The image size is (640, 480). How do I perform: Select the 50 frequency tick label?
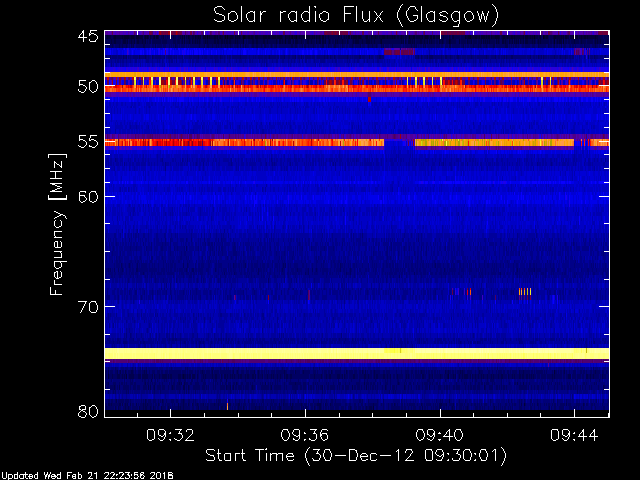click(x=88, y=87)
